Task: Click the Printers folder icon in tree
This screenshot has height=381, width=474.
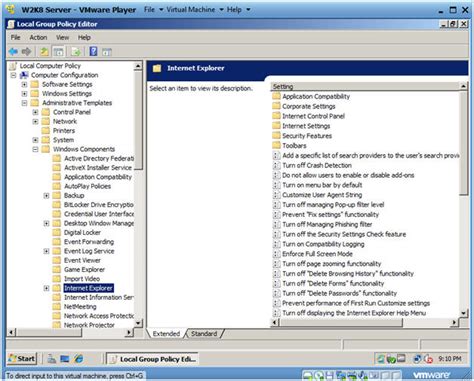Action: pyautogui.click(x=46, y=130)
